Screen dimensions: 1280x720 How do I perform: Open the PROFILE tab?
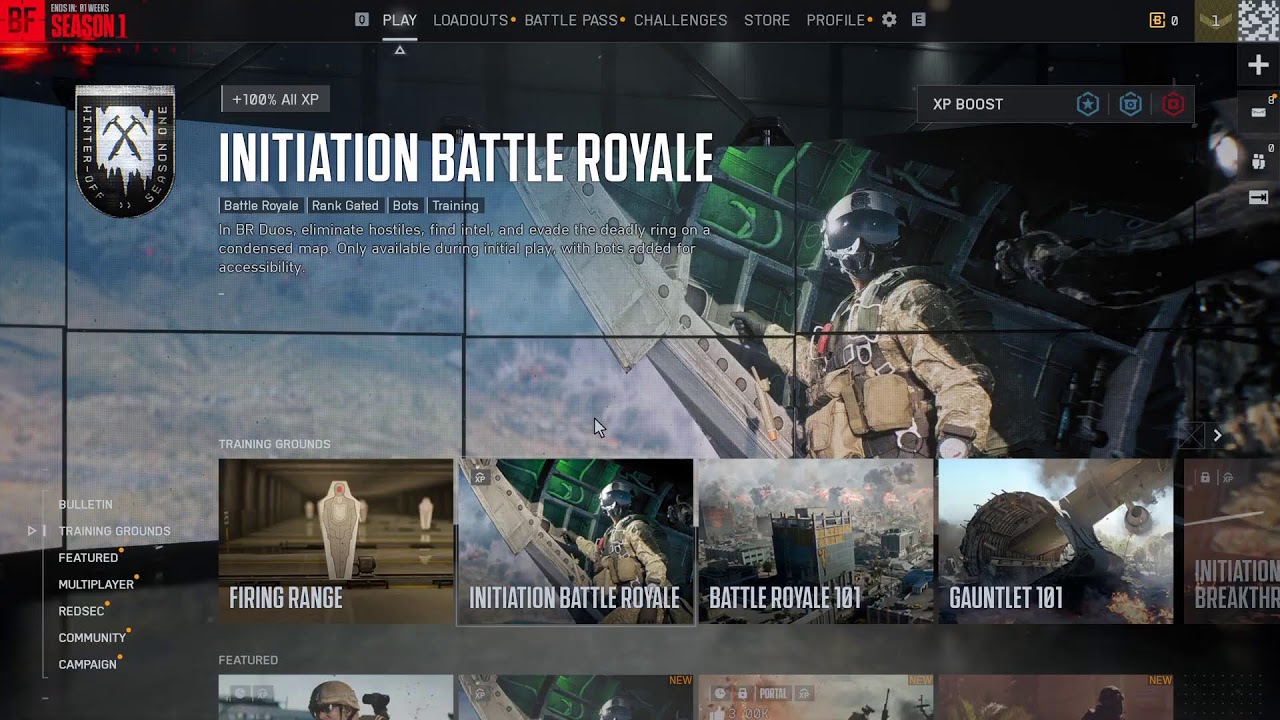(835, 20)
